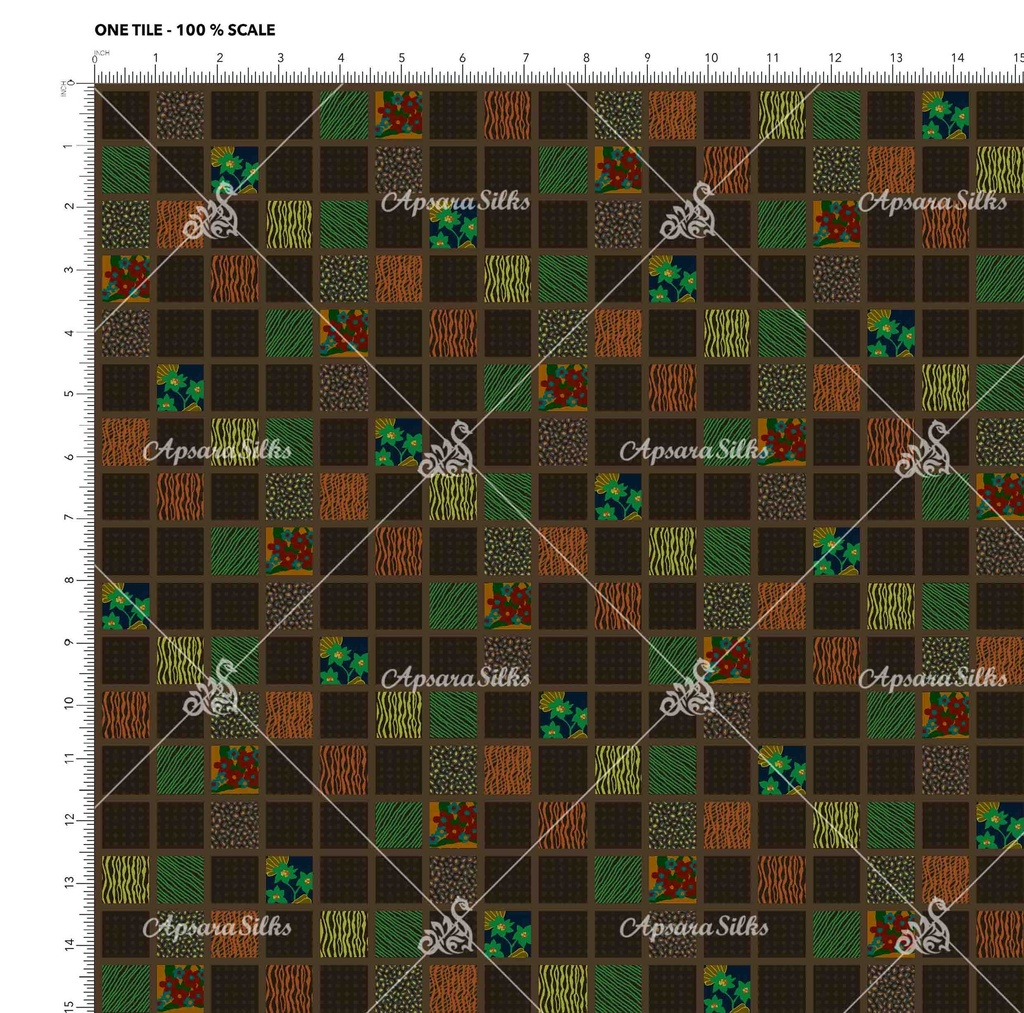1024x1013 pixels.
Task: Click the ONE TILE - 100 % SCALE title
Action: [x=184, y=30]
